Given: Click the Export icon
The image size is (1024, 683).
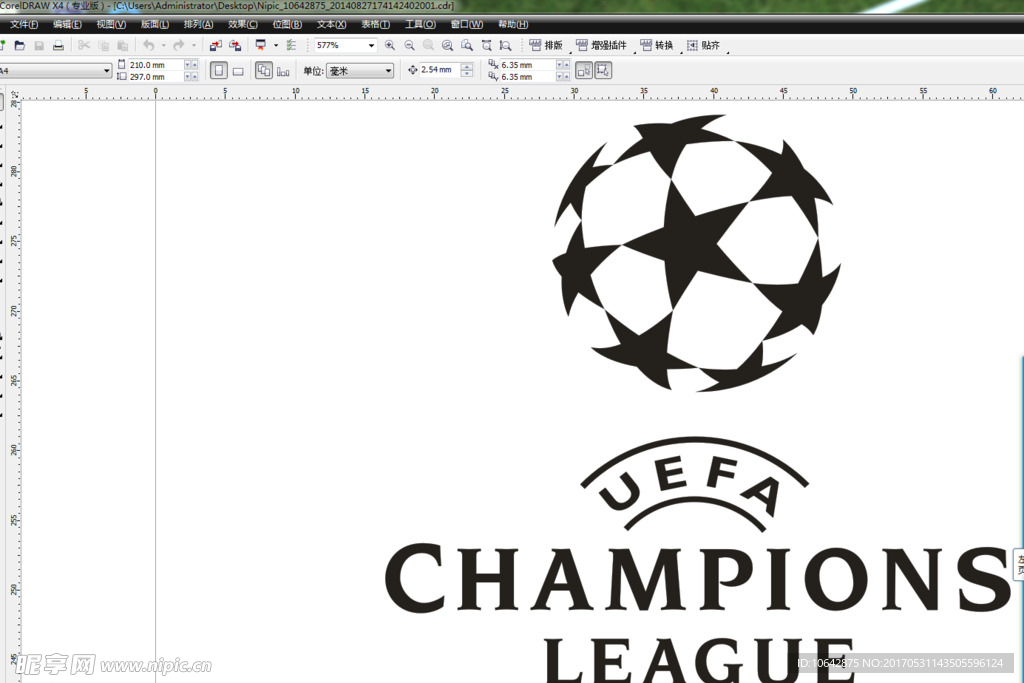Looking at the screenshot, I should click(x=235, y=46).
